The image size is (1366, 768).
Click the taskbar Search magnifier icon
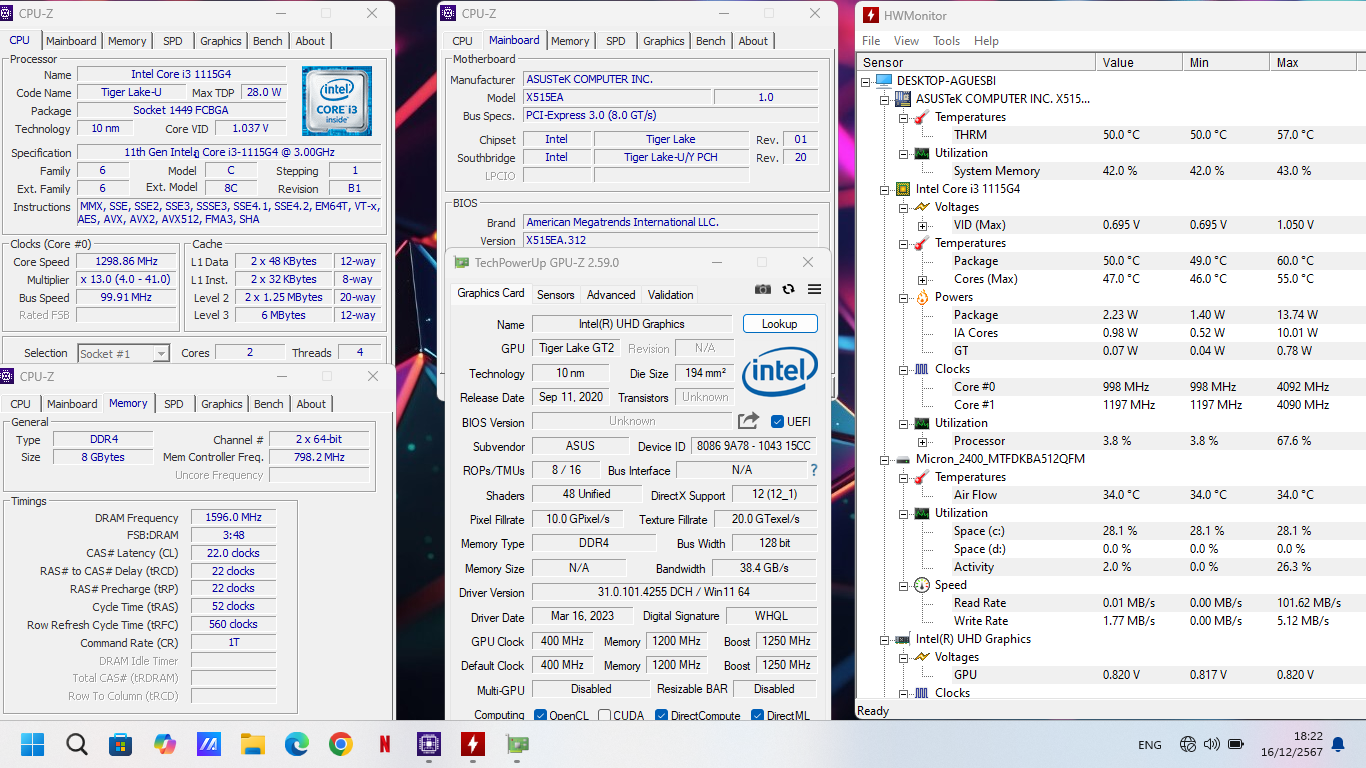point(77,744)
